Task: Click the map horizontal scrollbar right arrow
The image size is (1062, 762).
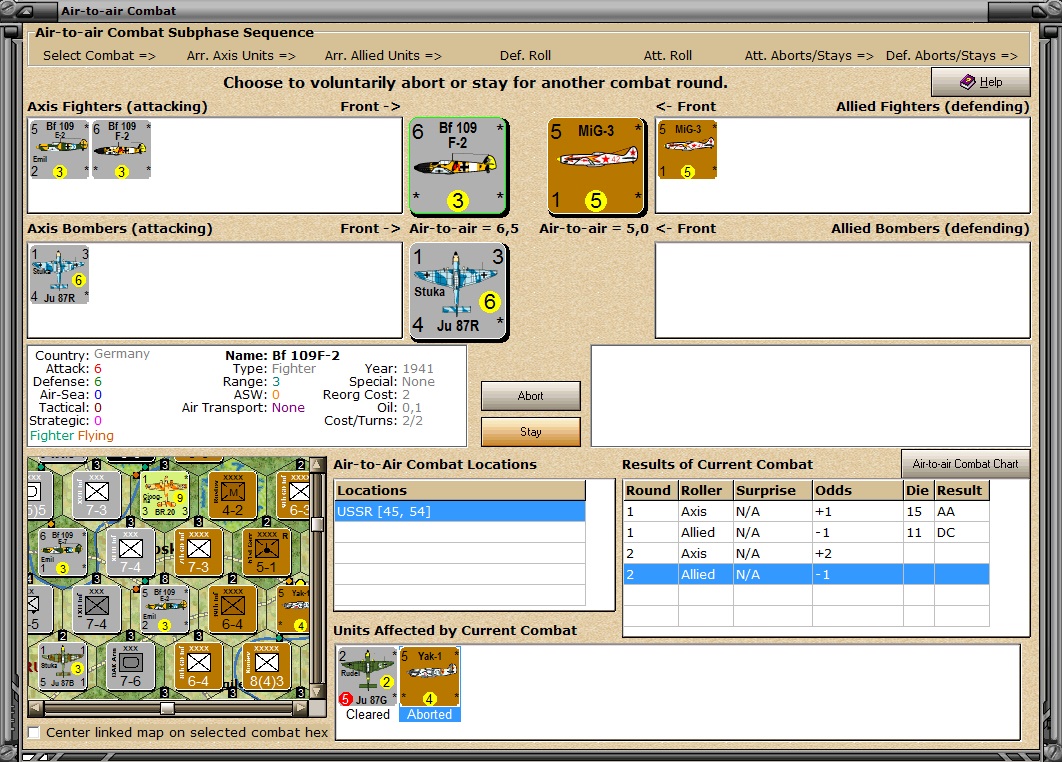Action: tap(301, 708)
